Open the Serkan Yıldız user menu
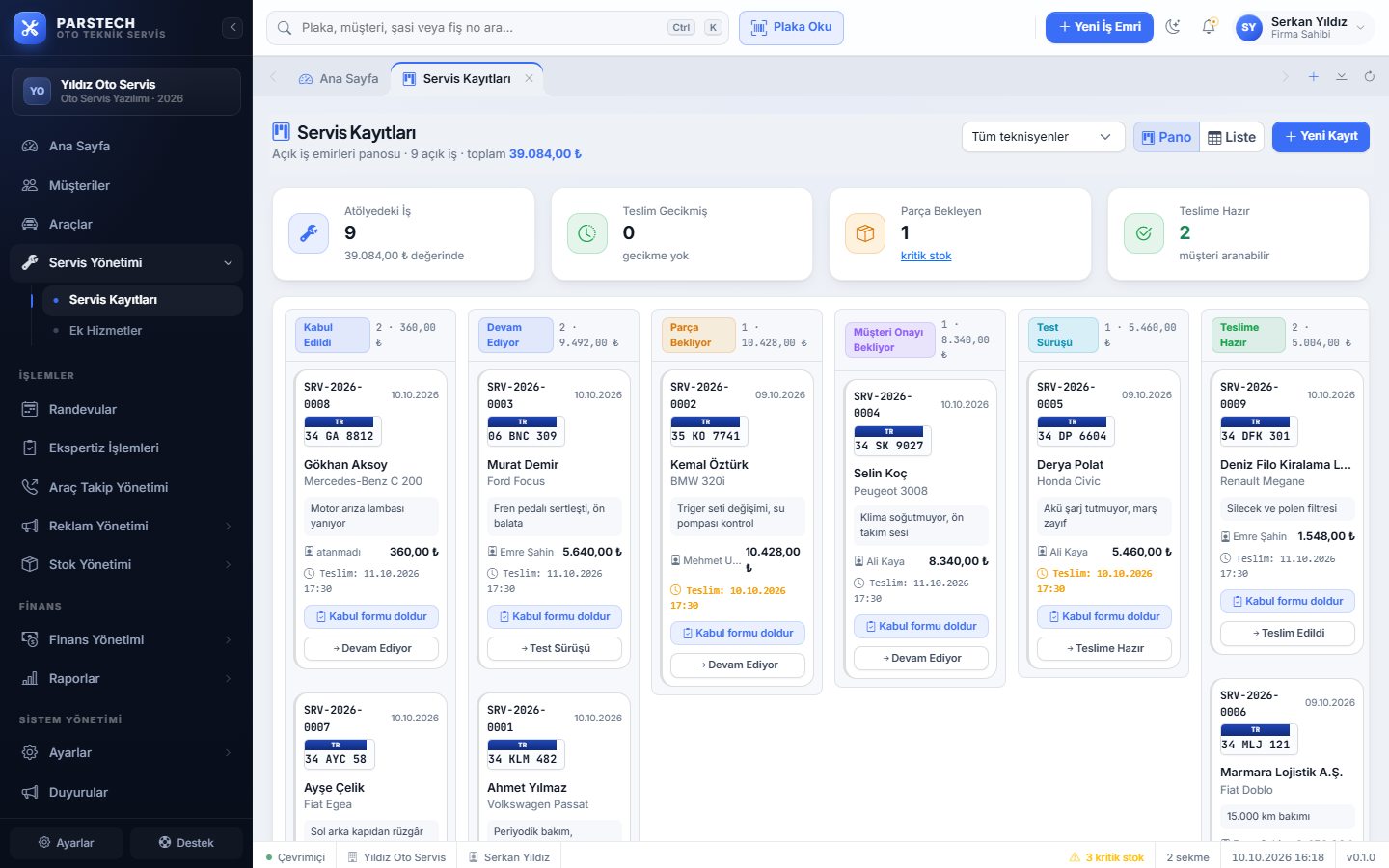The height and width of the screenshot is (868, 1389). click(1303, 27)
